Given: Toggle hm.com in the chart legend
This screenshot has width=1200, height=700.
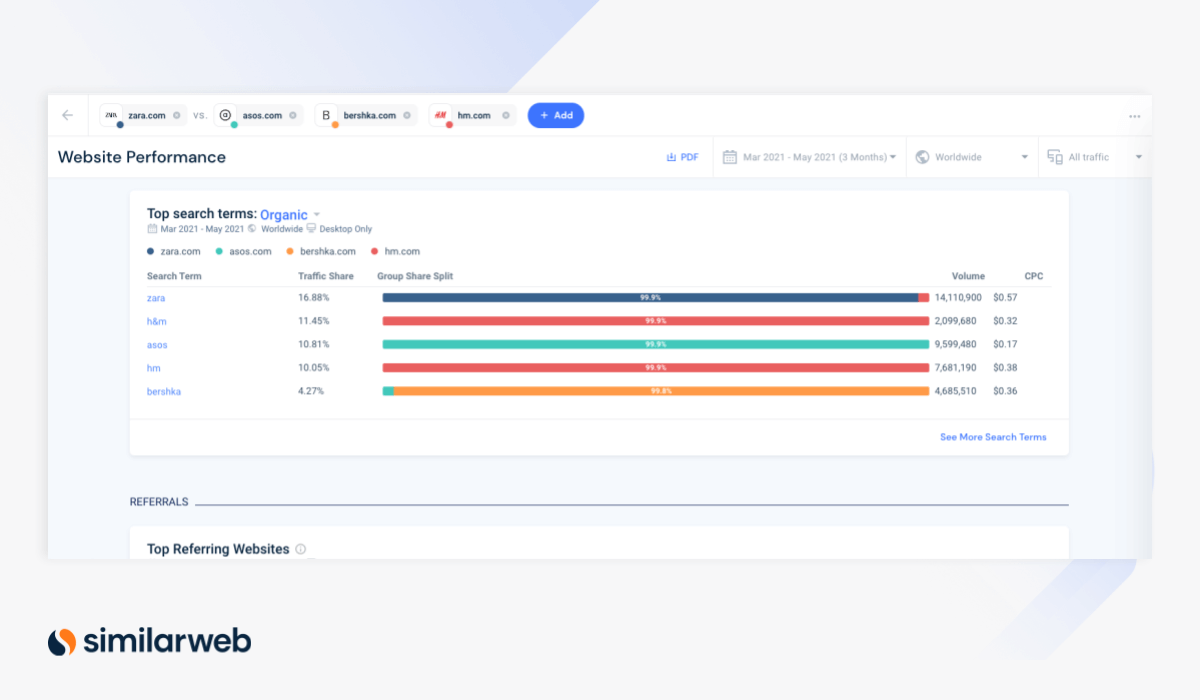Looking at the screenshot, I should (396, 251).
